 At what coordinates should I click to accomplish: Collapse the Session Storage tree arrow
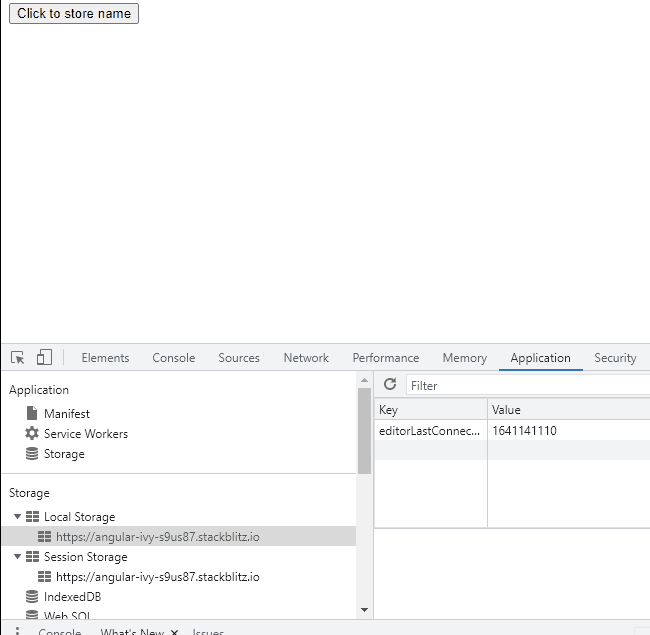[x=17, y=557]
